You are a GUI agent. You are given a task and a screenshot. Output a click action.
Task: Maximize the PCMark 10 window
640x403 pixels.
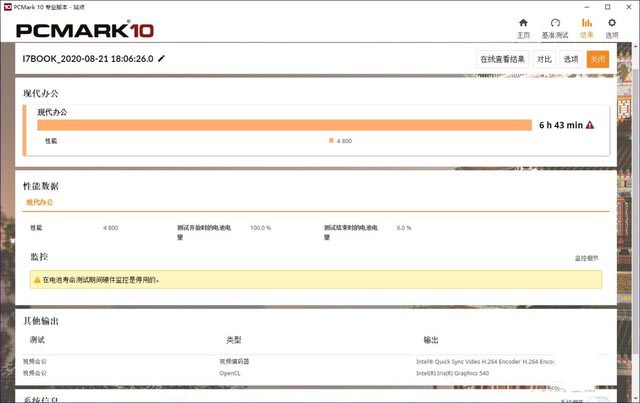point(607,7)
